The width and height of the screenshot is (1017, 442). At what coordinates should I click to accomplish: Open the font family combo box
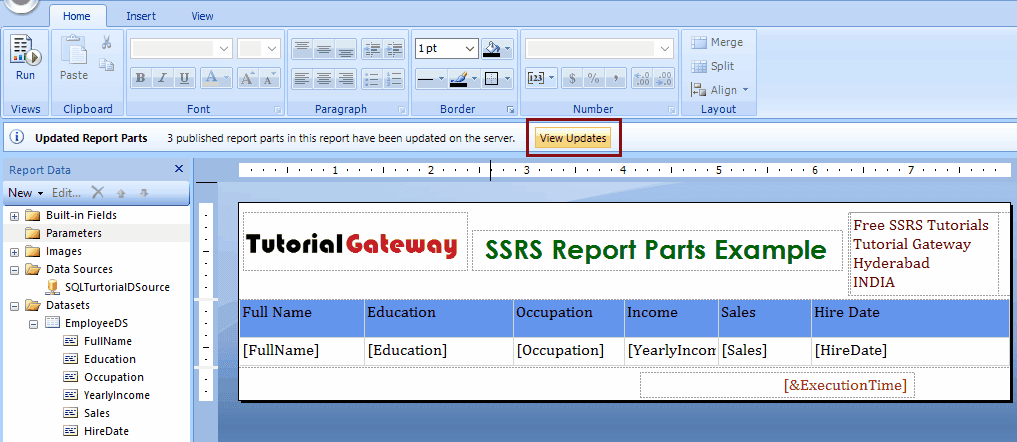click(x=181, y=48)
